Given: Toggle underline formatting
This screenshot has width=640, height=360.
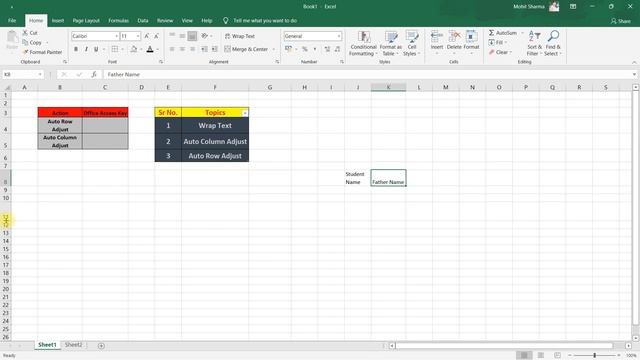Looking at the screenshot, I should pyautogui.click(x=96, y=49).
